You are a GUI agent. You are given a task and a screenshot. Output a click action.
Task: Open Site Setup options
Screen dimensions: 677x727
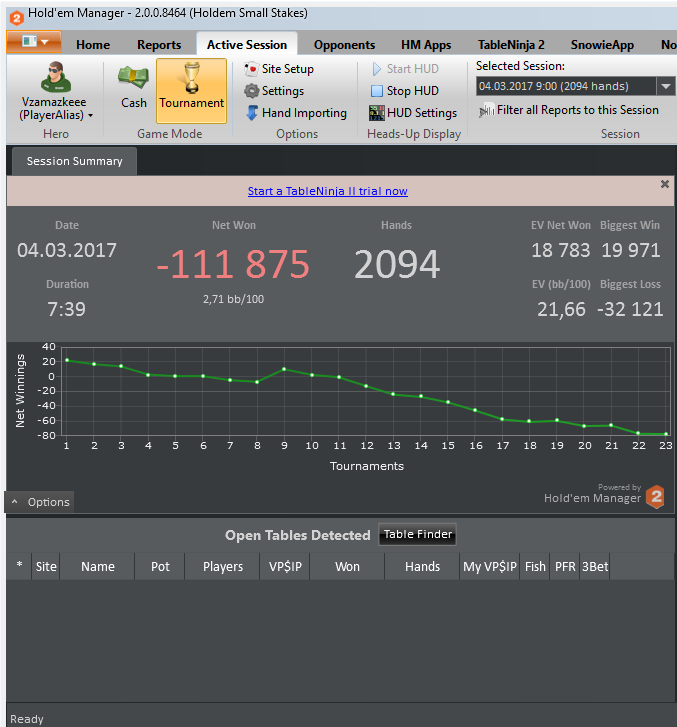279,69
